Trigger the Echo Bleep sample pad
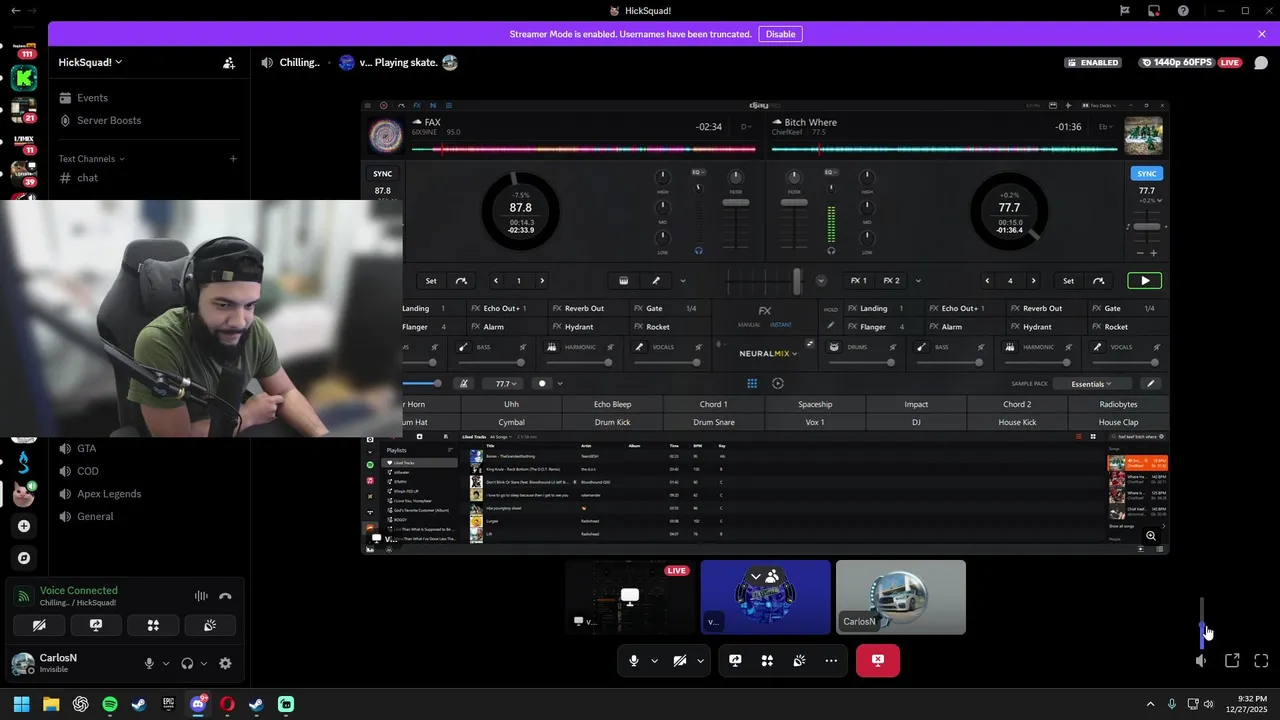Screen dimensions: 1280x720 pos(613,404)
